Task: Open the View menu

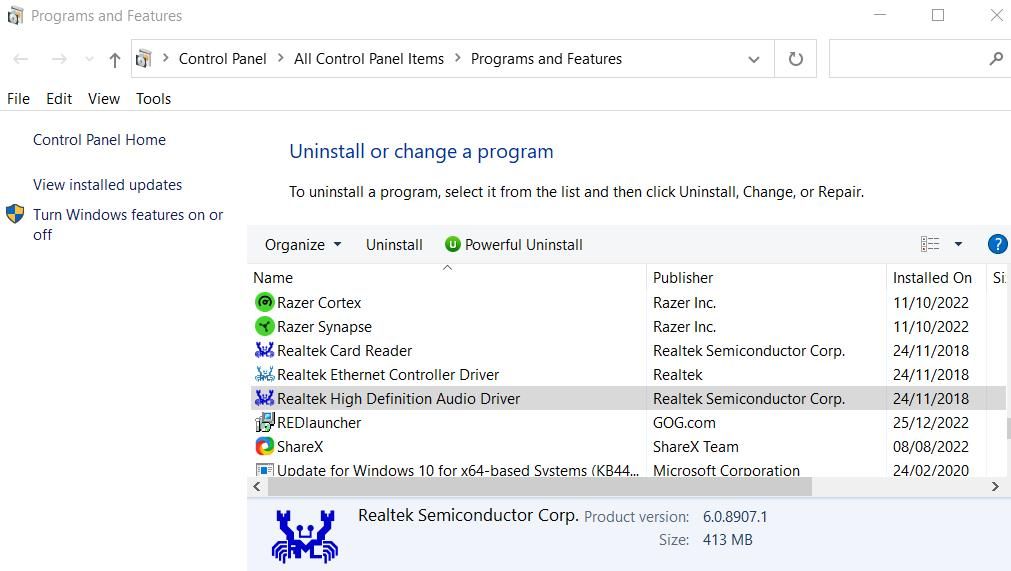Action: tap(104, 99)
